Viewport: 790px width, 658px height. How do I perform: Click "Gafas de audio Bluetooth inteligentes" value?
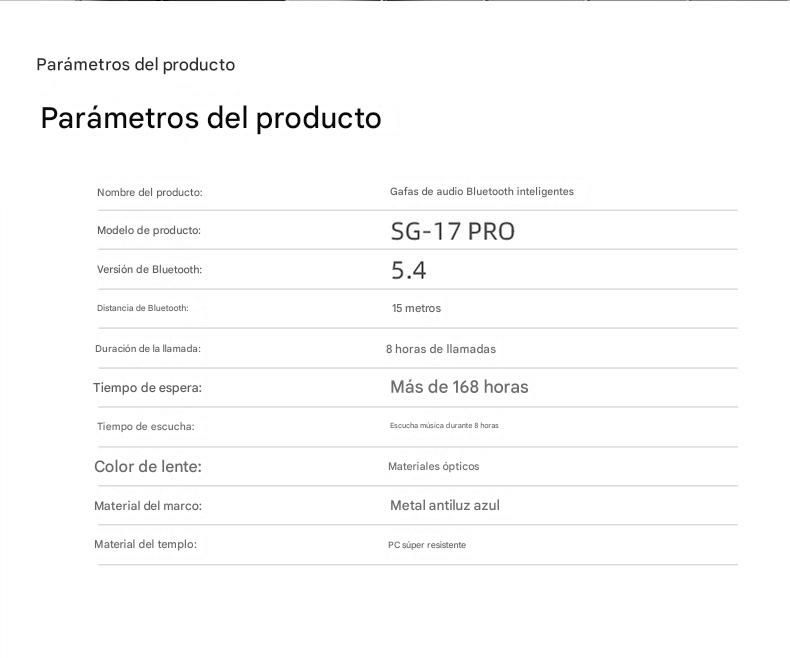(x=481, y=191)
